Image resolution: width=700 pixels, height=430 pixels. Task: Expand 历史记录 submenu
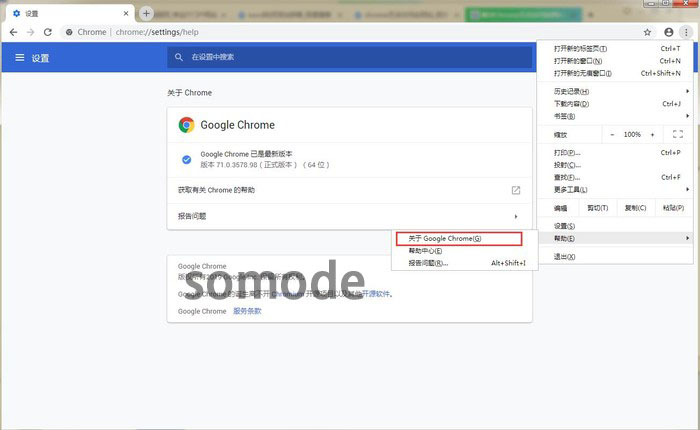coord(615,92)
